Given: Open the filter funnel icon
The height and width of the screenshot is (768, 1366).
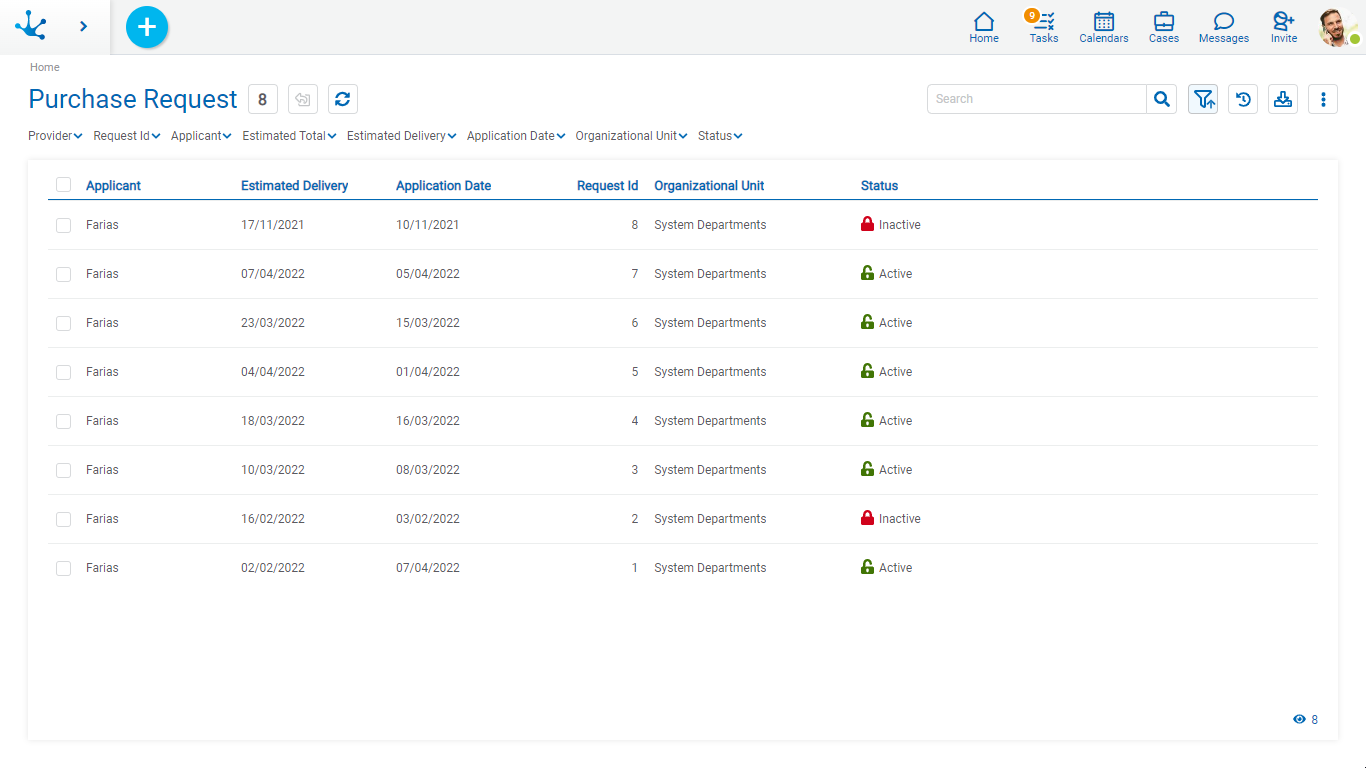Looking at the screenshot, I should pyautogui.click(x=1203, y=99).
